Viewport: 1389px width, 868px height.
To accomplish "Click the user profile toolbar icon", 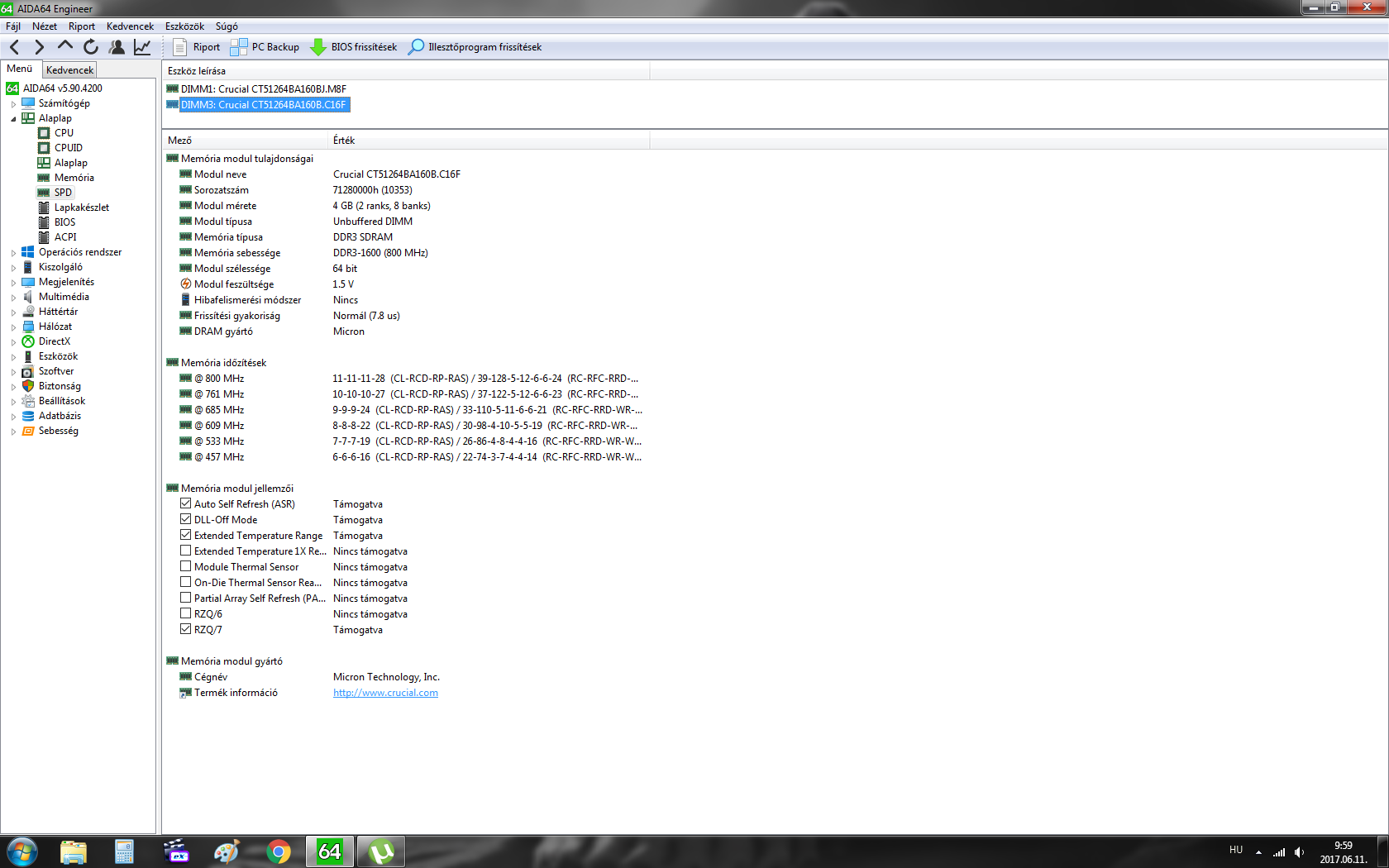I will tap(117, 47).
